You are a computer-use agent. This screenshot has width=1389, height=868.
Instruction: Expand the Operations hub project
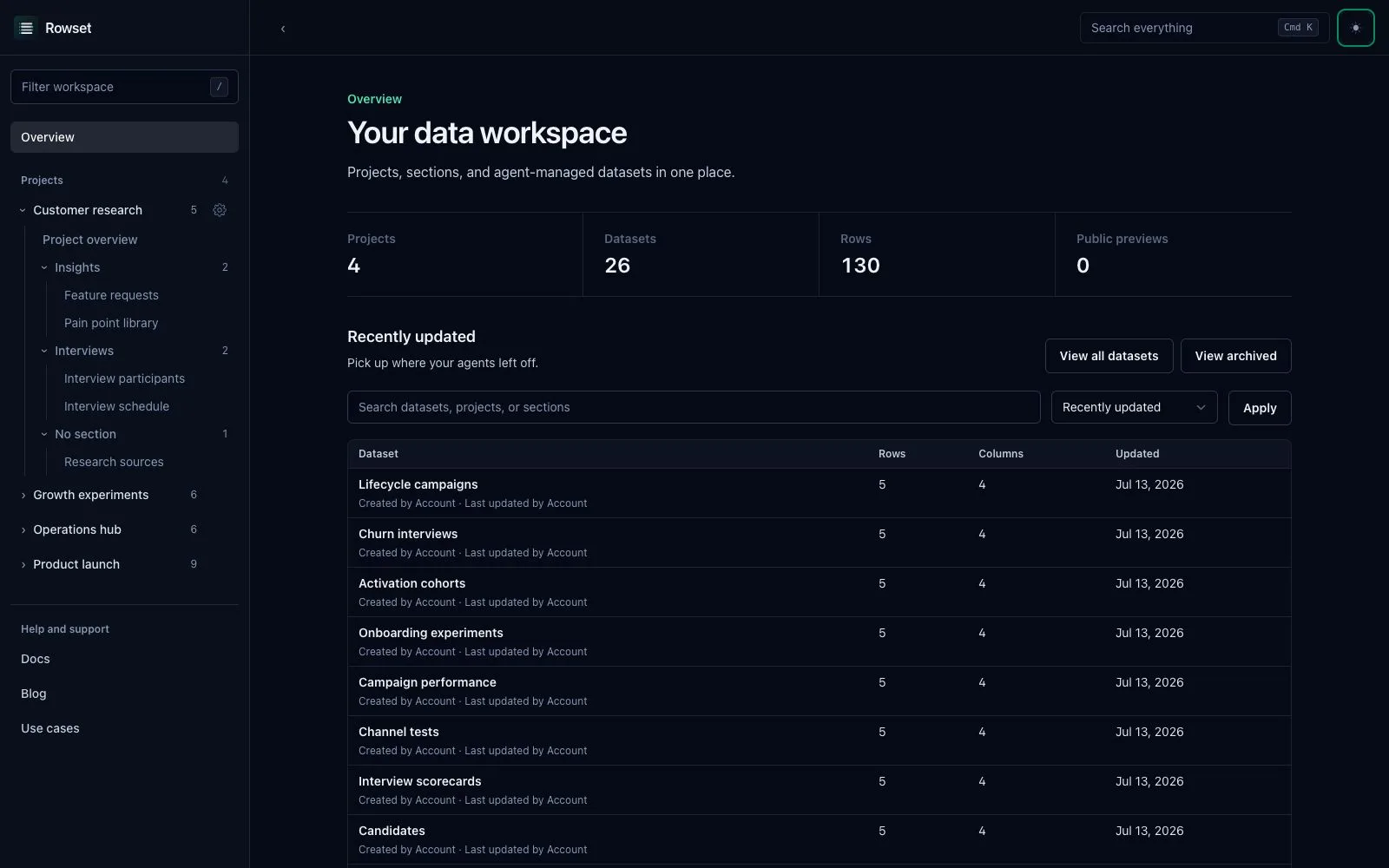pyautogui.click(x=23, y=529)
